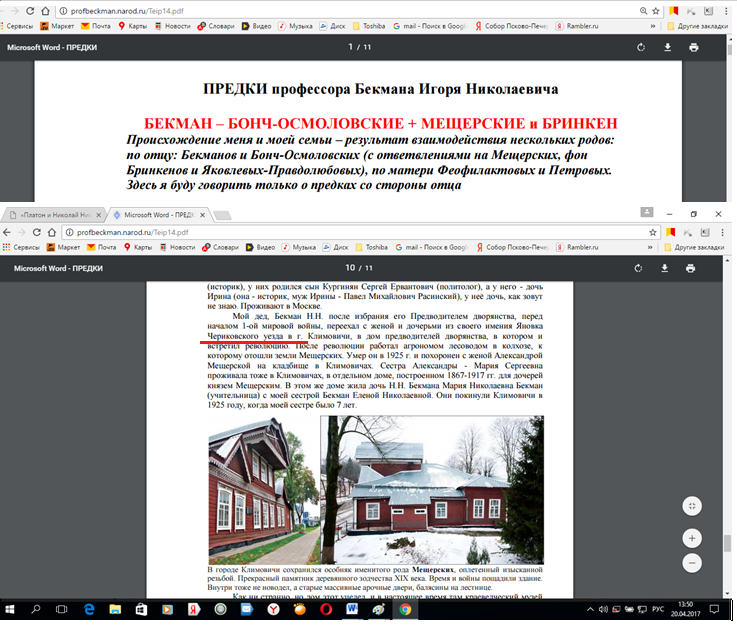
Task: Open the clock and date in tray
Action: click(x=686, y=610)
